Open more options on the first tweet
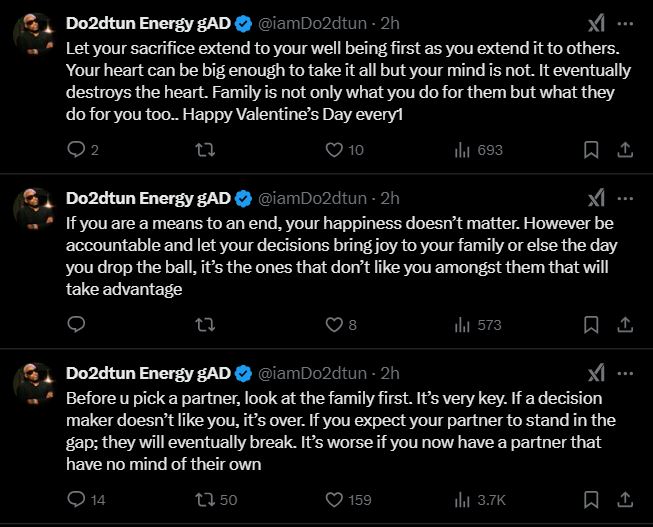The width and height of the screenshot is (653, 527). tap(625, 23)
